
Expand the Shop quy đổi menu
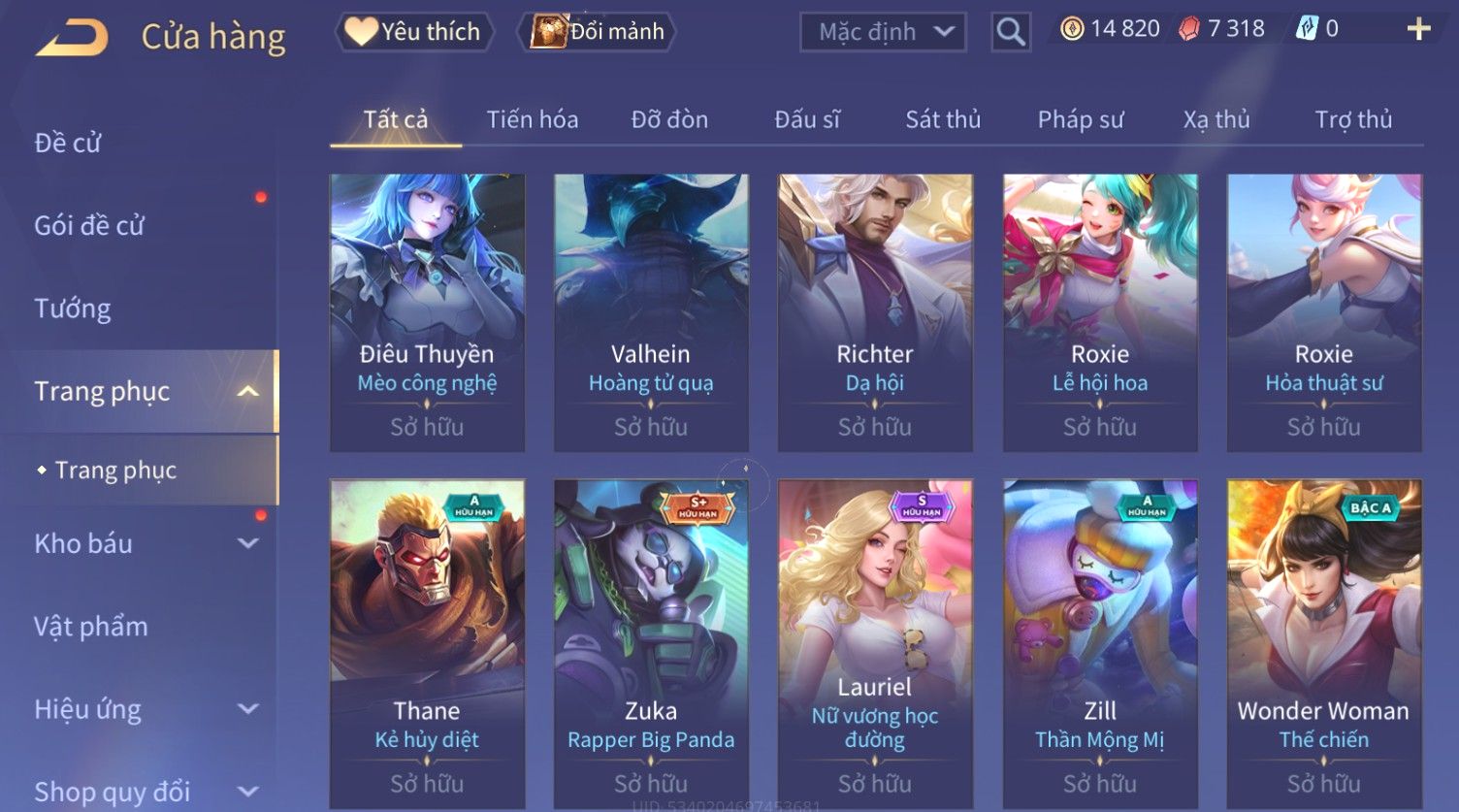tap(248, 792)
